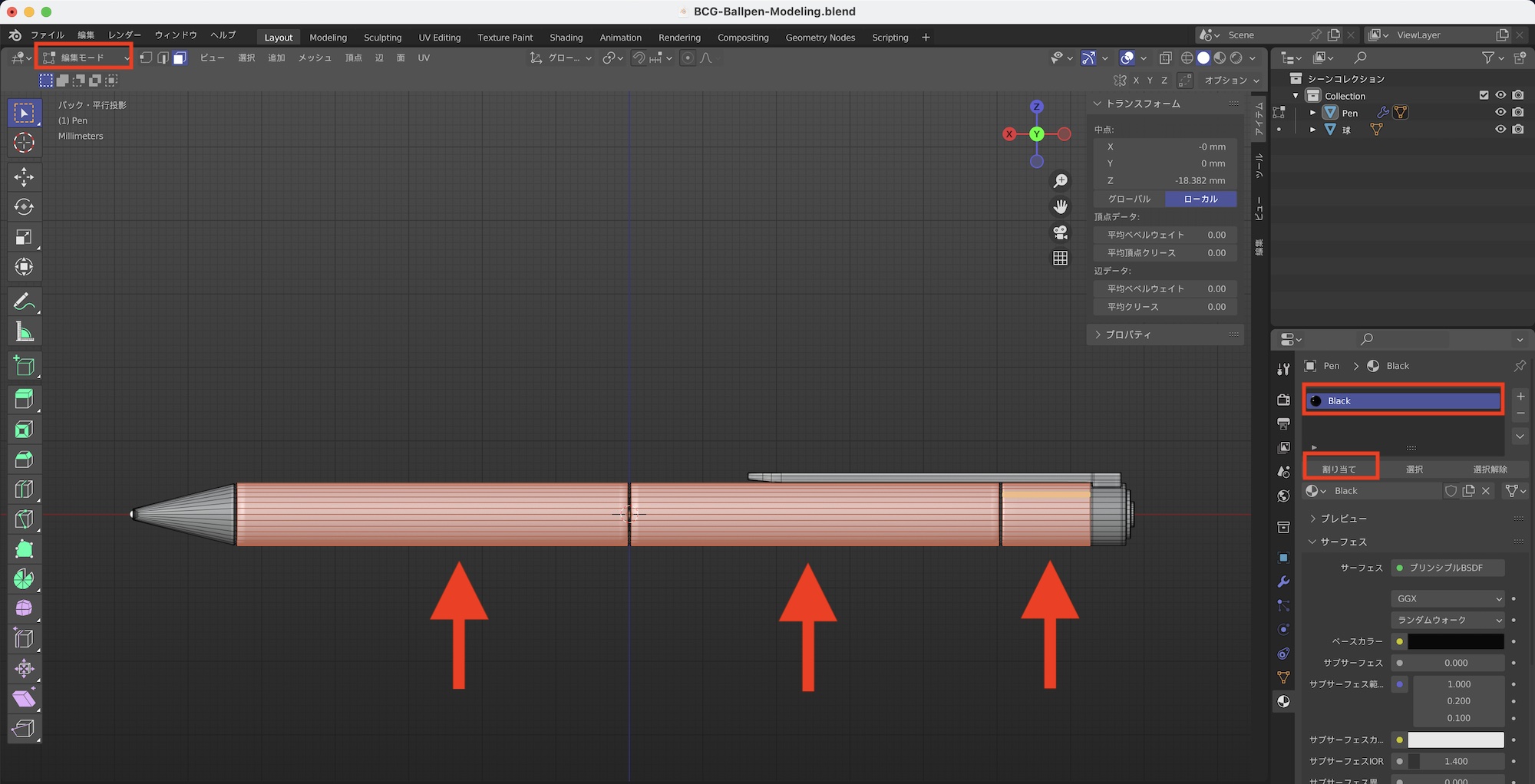
Task: Open the 編集モード mode dropdown
Action: tap(84, 58)
